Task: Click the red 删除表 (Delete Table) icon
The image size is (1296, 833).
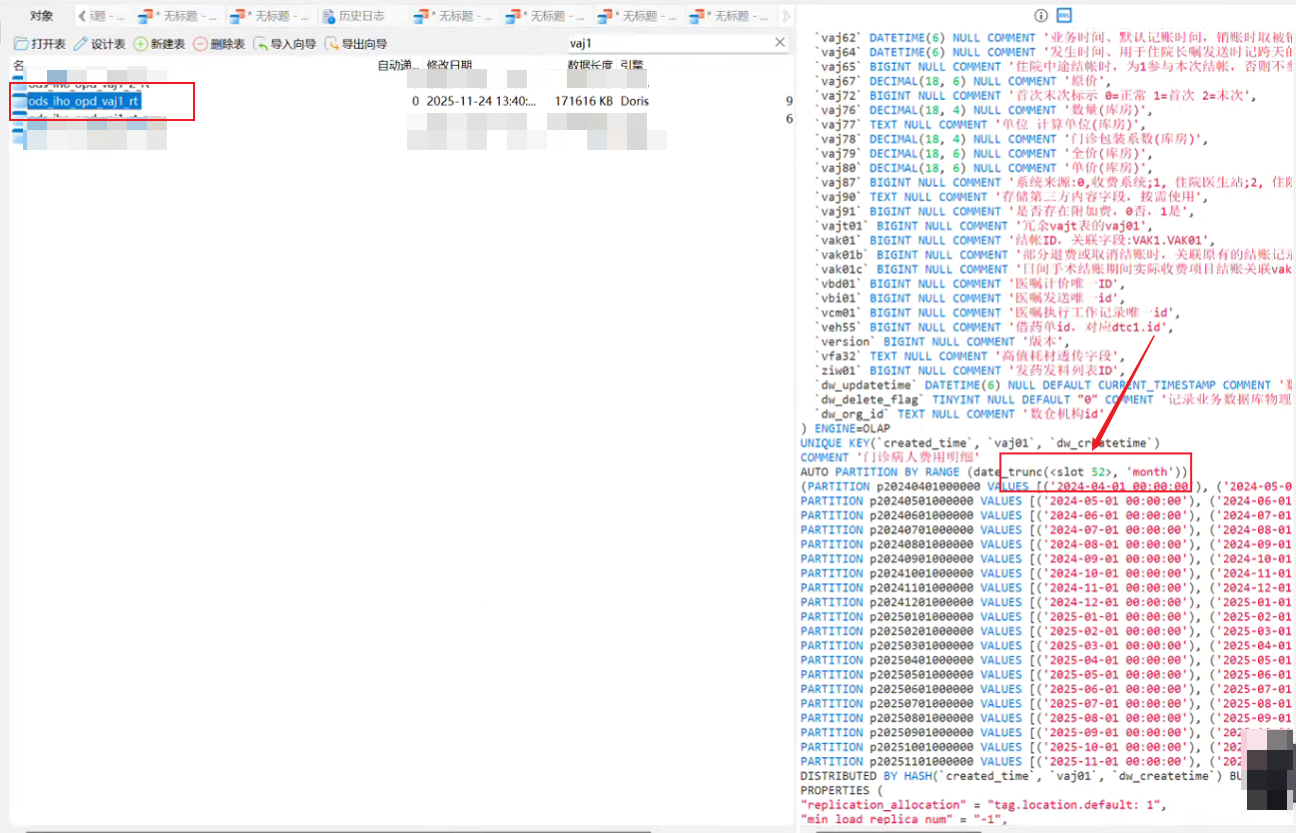Action: 200,44
